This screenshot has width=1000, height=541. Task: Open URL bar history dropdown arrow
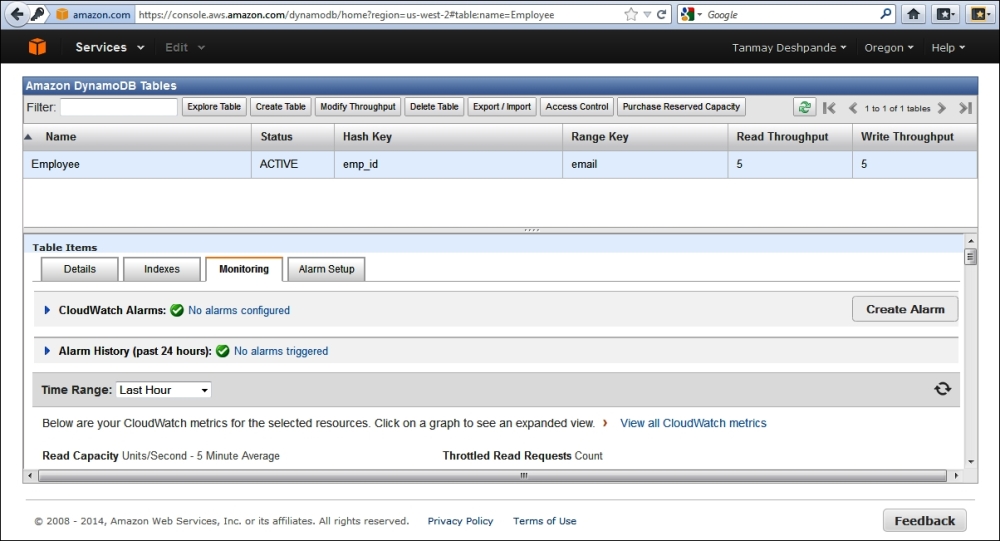[647, 14]
